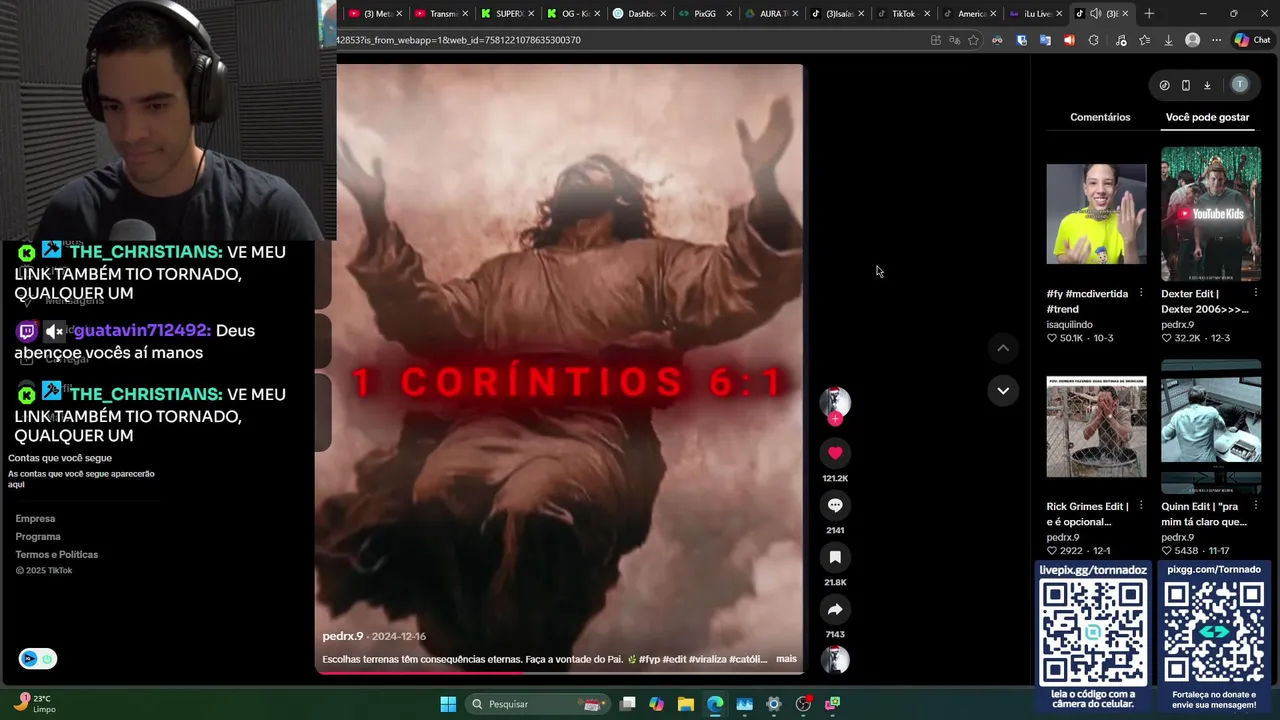Viewport: 1280px width, 720px height.
Task: Open OBS Studio from the taskbar
Action: click(803, 704)
